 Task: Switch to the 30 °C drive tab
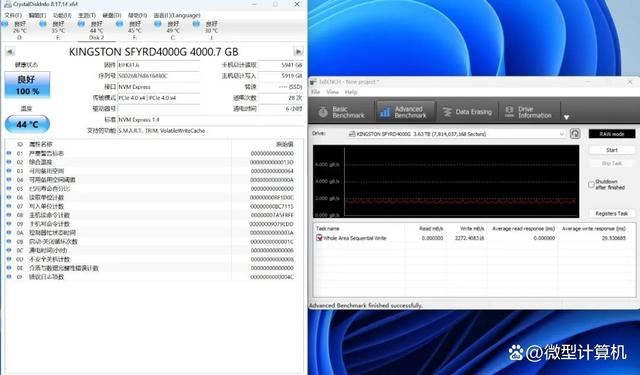(x=211, y=31)
